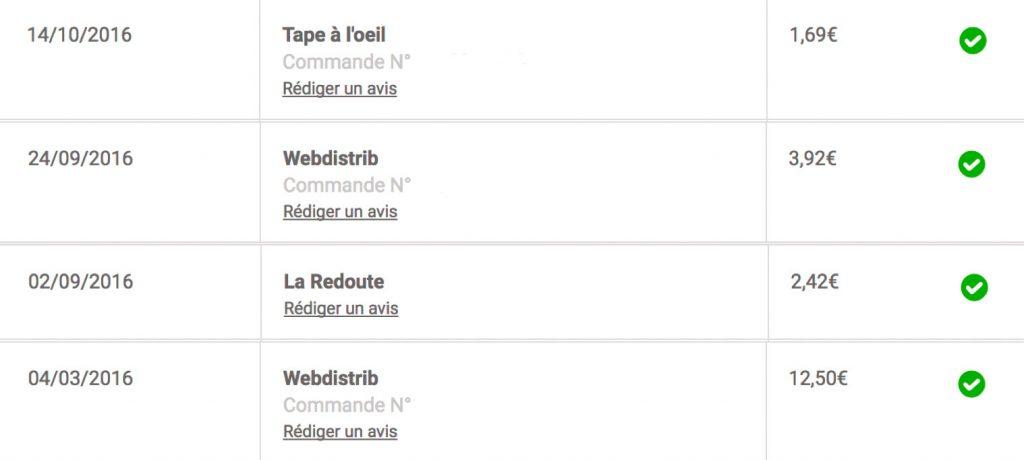Open Rédiger un avis for 04/03/2016 Webdistrib
This screenshot has height=460, width=1024.
(340, 432)
